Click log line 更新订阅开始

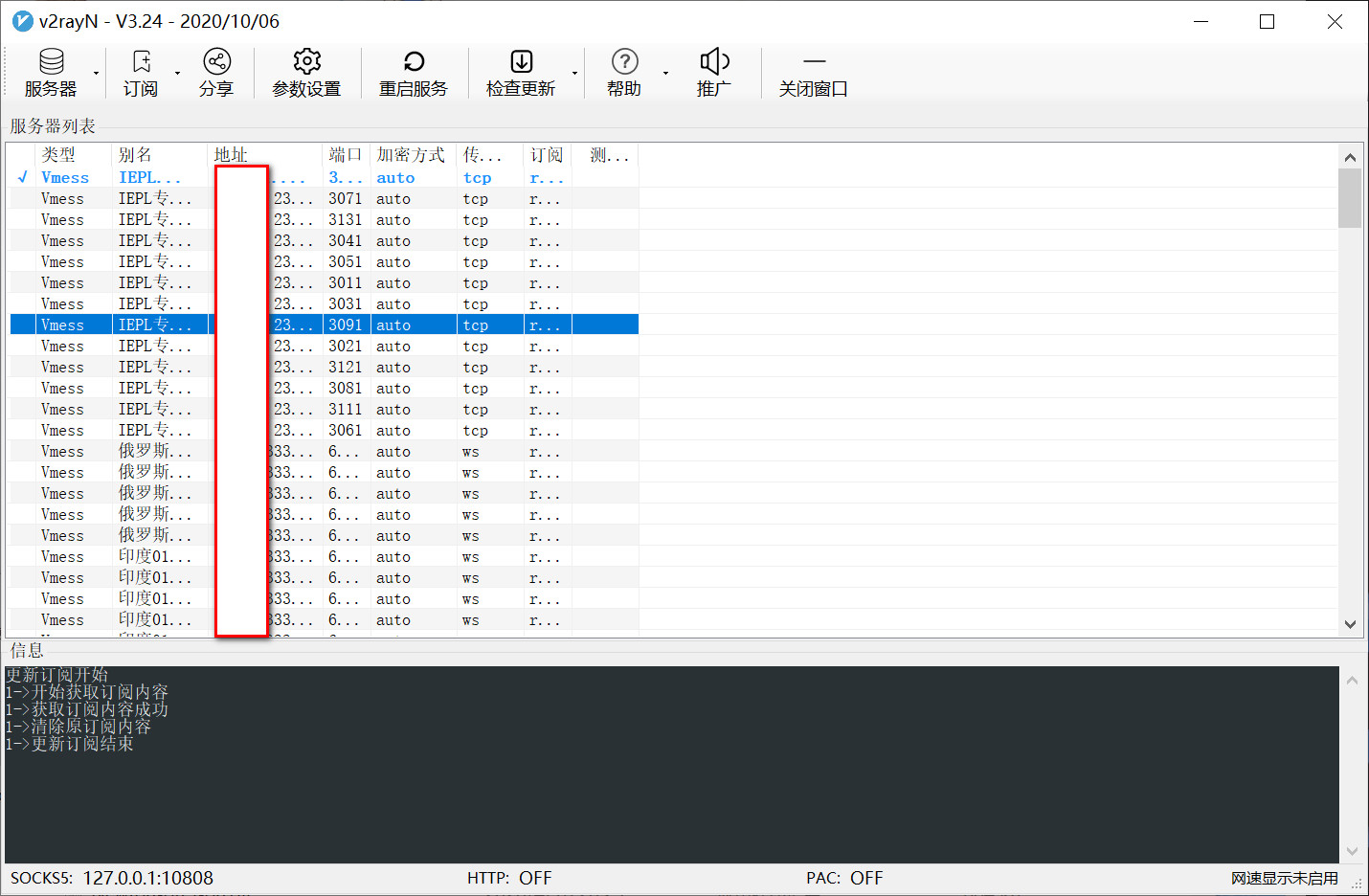[56, 675]
